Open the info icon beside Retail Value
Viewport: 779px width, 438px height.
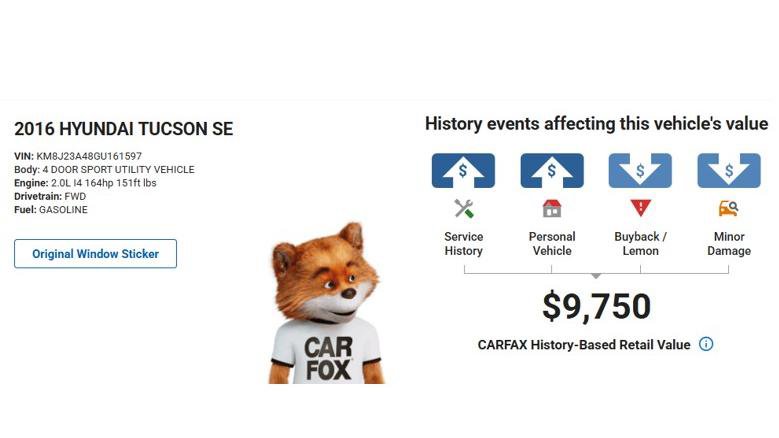pos(706,344)
